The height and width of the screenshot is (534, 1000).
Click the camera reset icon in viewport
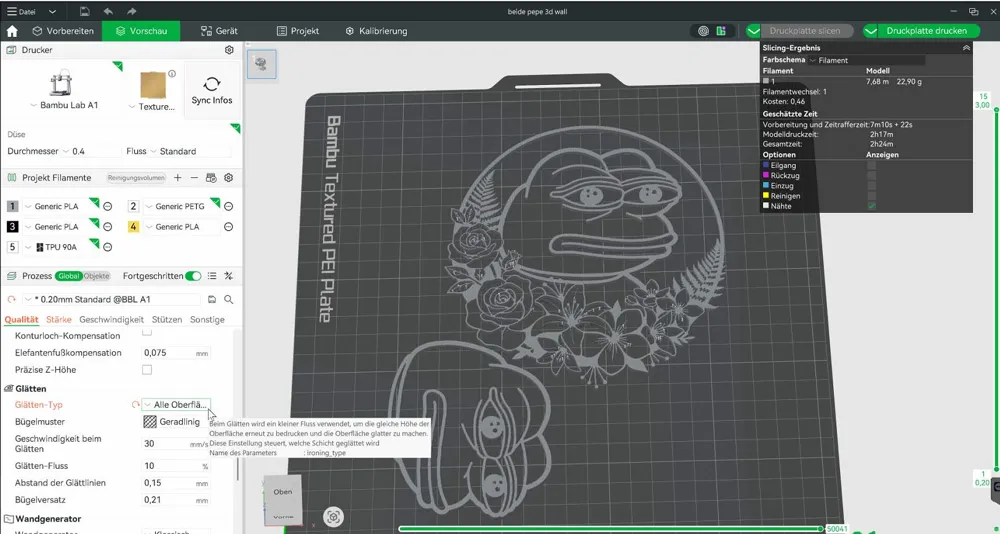(x=333, y=517)
